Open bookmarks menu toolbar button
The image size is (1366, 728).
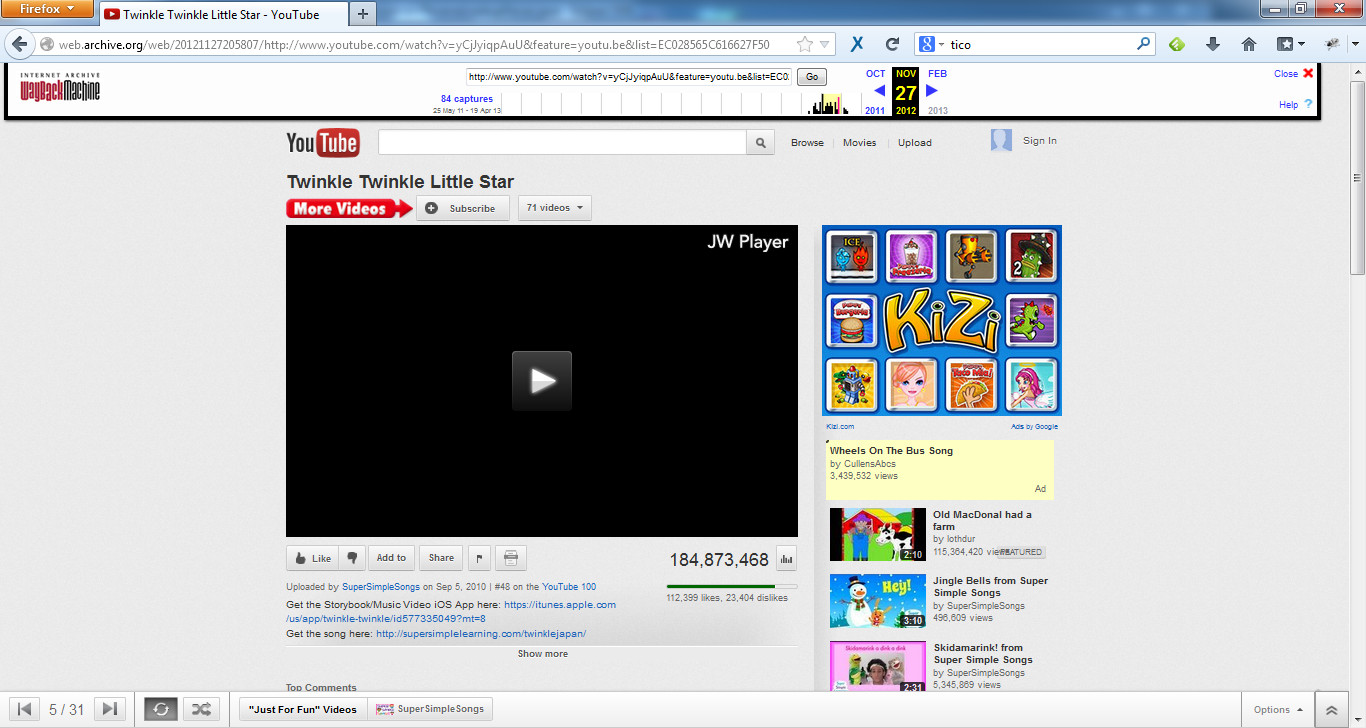[x=1290, y=44]
